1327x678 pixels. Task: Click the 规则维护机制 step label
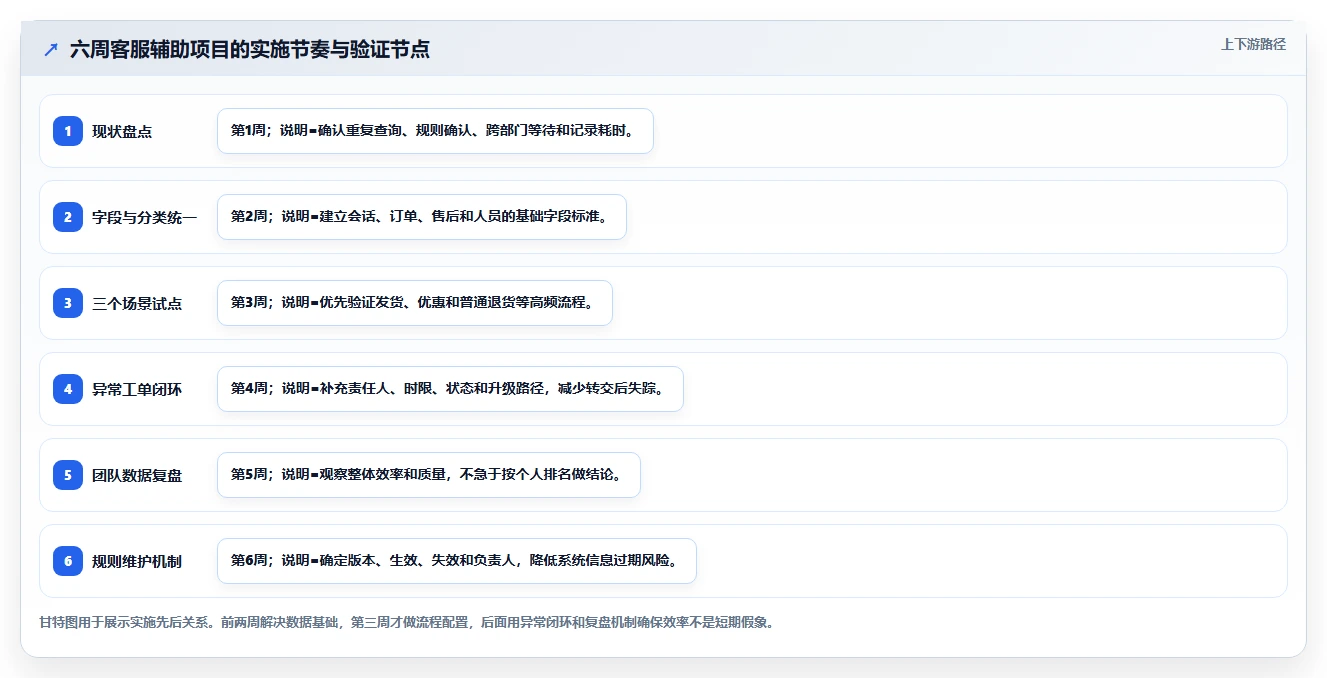[x=137, y=561]
